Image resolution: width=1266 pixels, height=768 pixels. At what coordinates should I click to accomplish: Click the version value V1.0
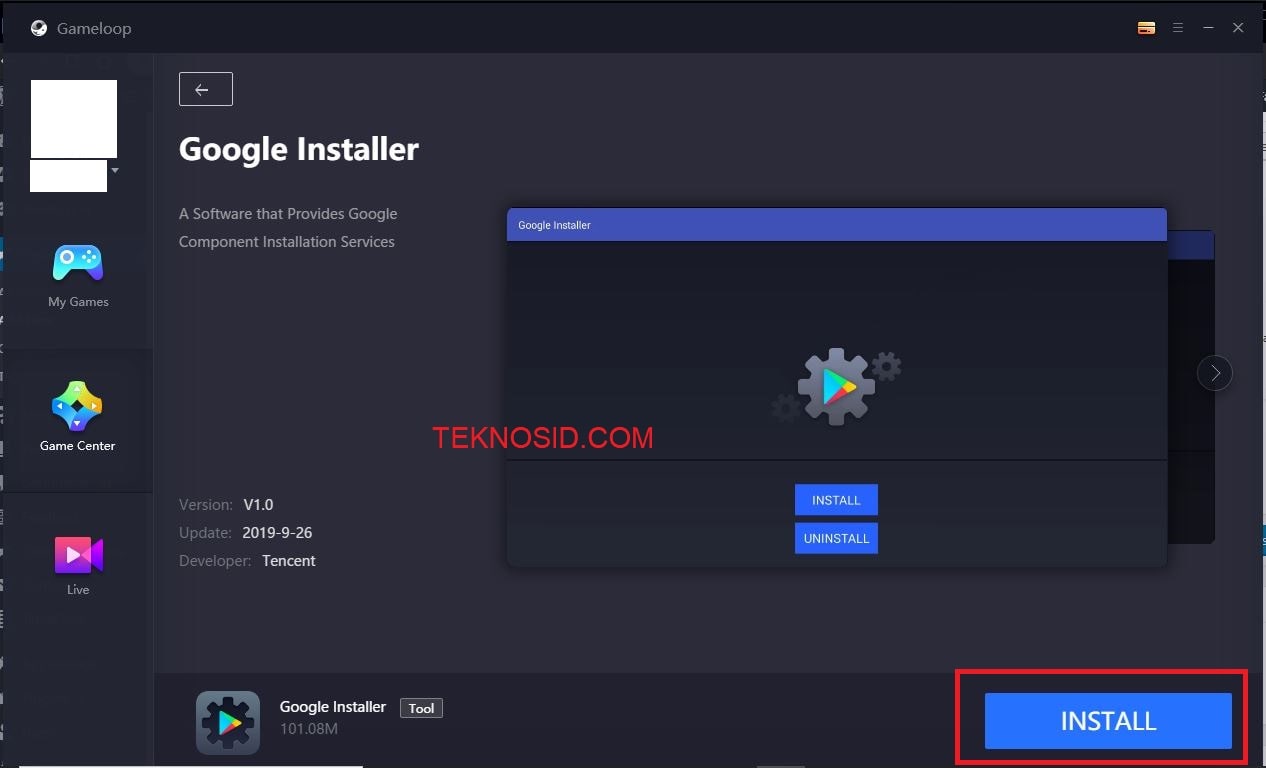pos(258,505)
